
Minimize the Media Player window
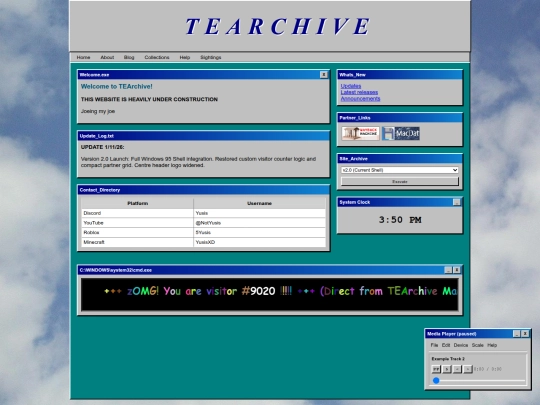click(x=517, y=334)
